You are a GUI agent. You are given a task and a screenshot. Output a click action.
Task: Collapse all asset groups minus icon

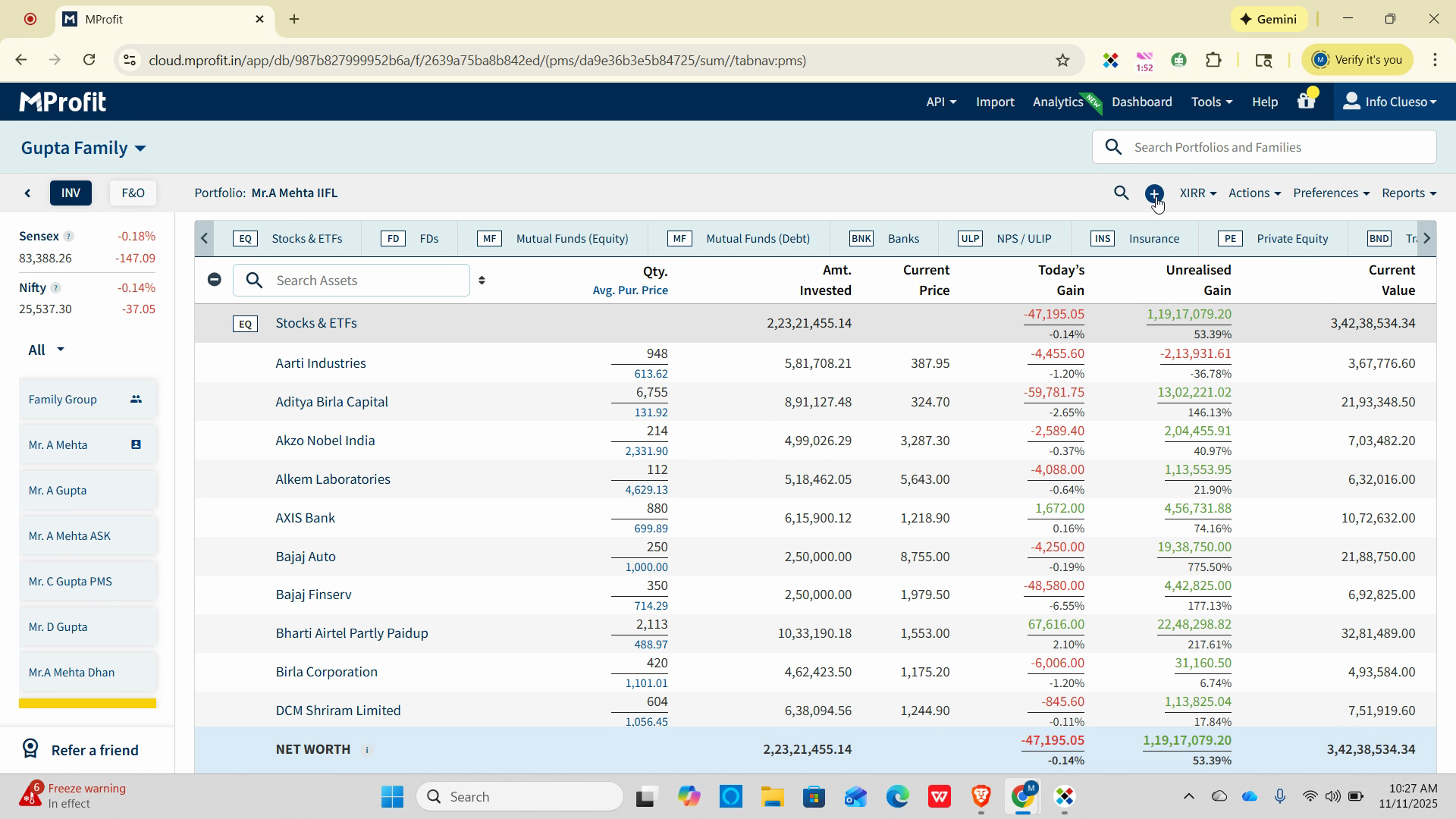coord(215,280)
